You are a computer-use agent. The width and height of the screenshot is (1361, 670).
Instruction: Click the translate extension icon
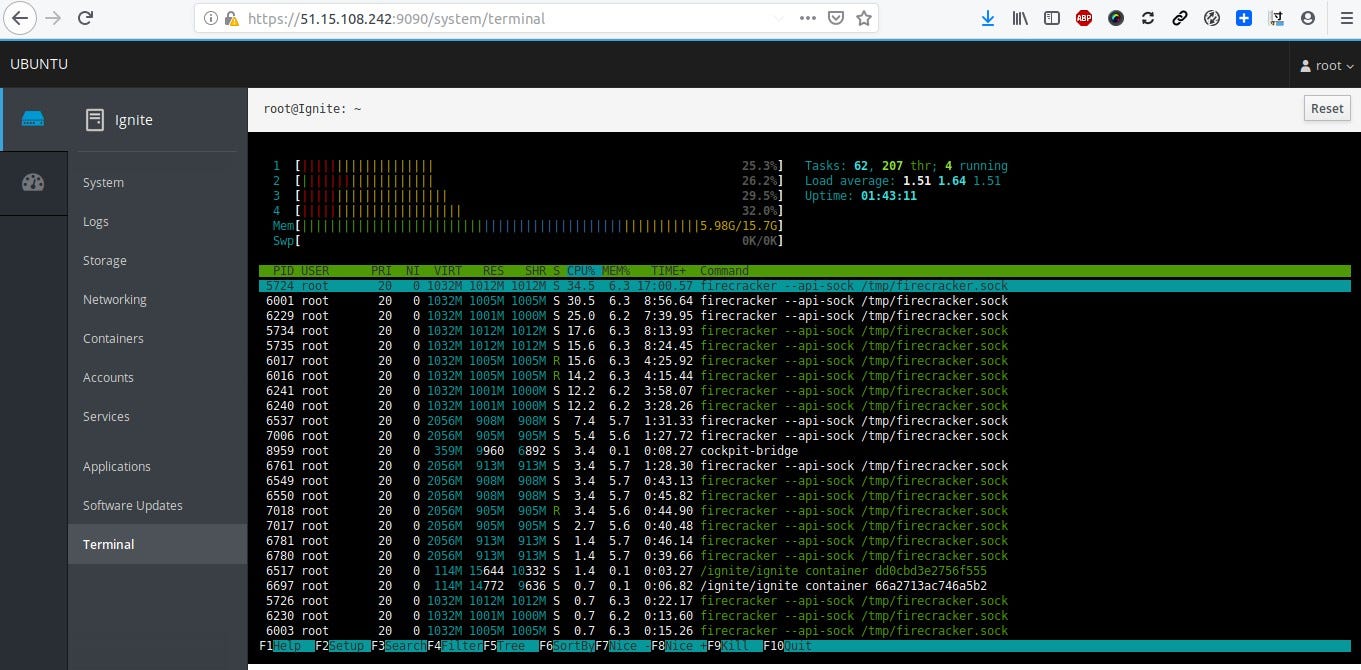[1275, 18]
